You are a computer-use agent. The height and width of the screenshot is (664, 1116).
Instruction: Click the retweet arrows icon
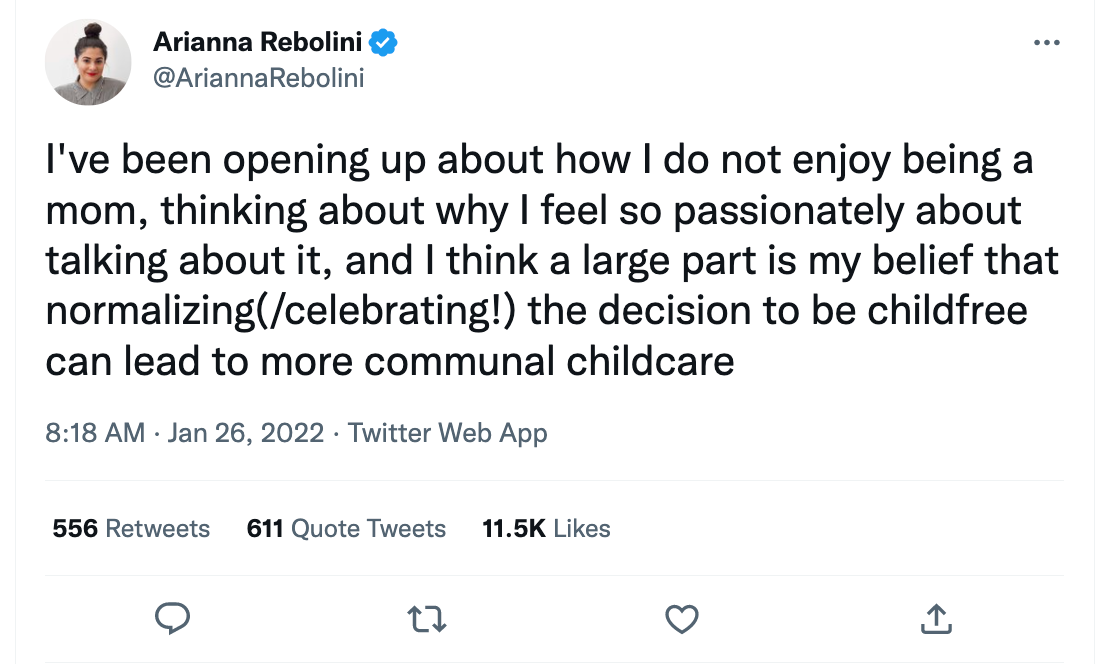(426, 619)
